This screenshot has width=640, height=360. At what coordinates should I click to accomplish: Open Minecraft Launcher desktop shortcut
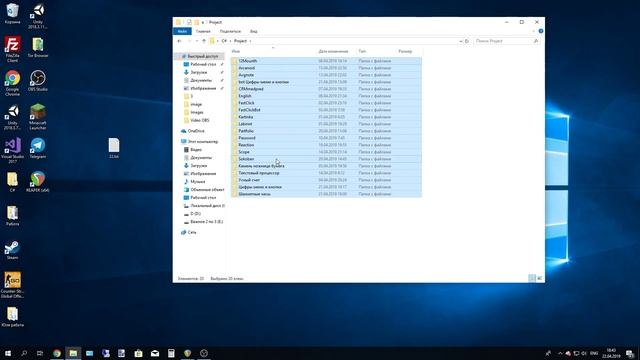(x=38, y=117)
